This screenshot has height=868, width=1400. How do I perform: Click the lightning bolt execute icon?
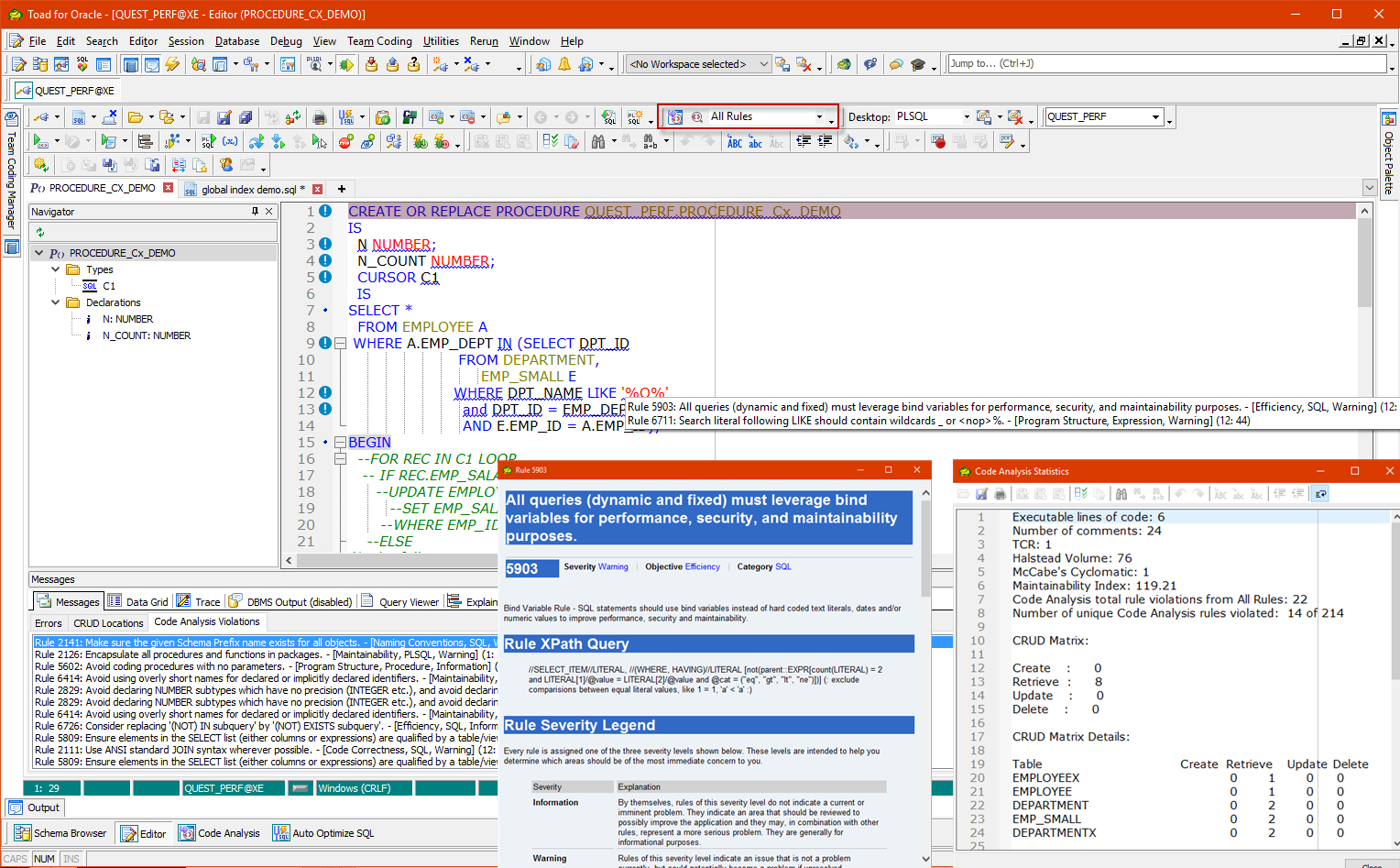[x=172, y=64]
